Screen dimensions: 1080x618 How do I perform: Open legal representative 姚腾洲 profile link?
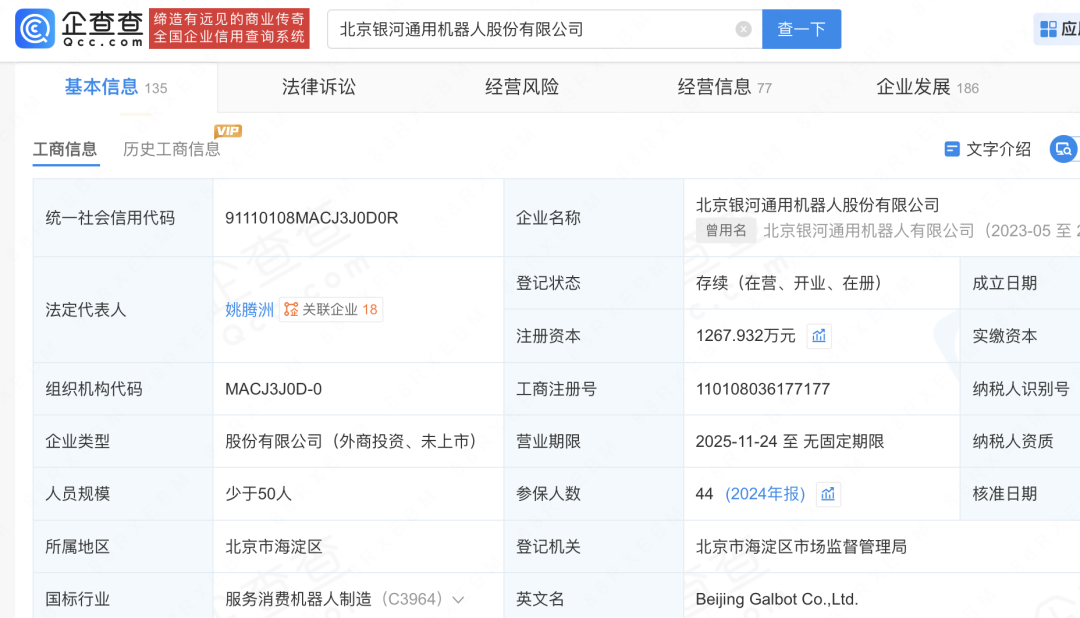pyautogui.click(x=249, y=310)
